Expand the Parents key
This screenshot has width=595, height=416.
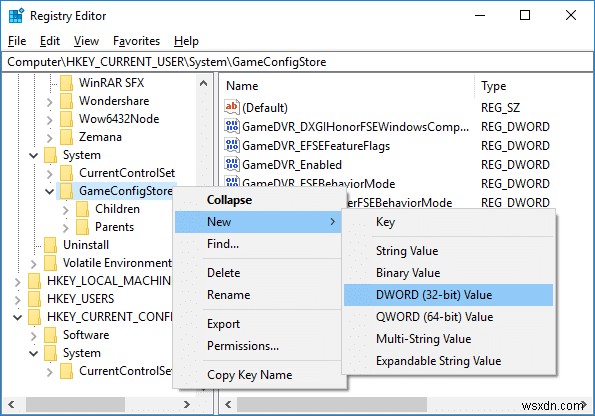pos(66,228)
